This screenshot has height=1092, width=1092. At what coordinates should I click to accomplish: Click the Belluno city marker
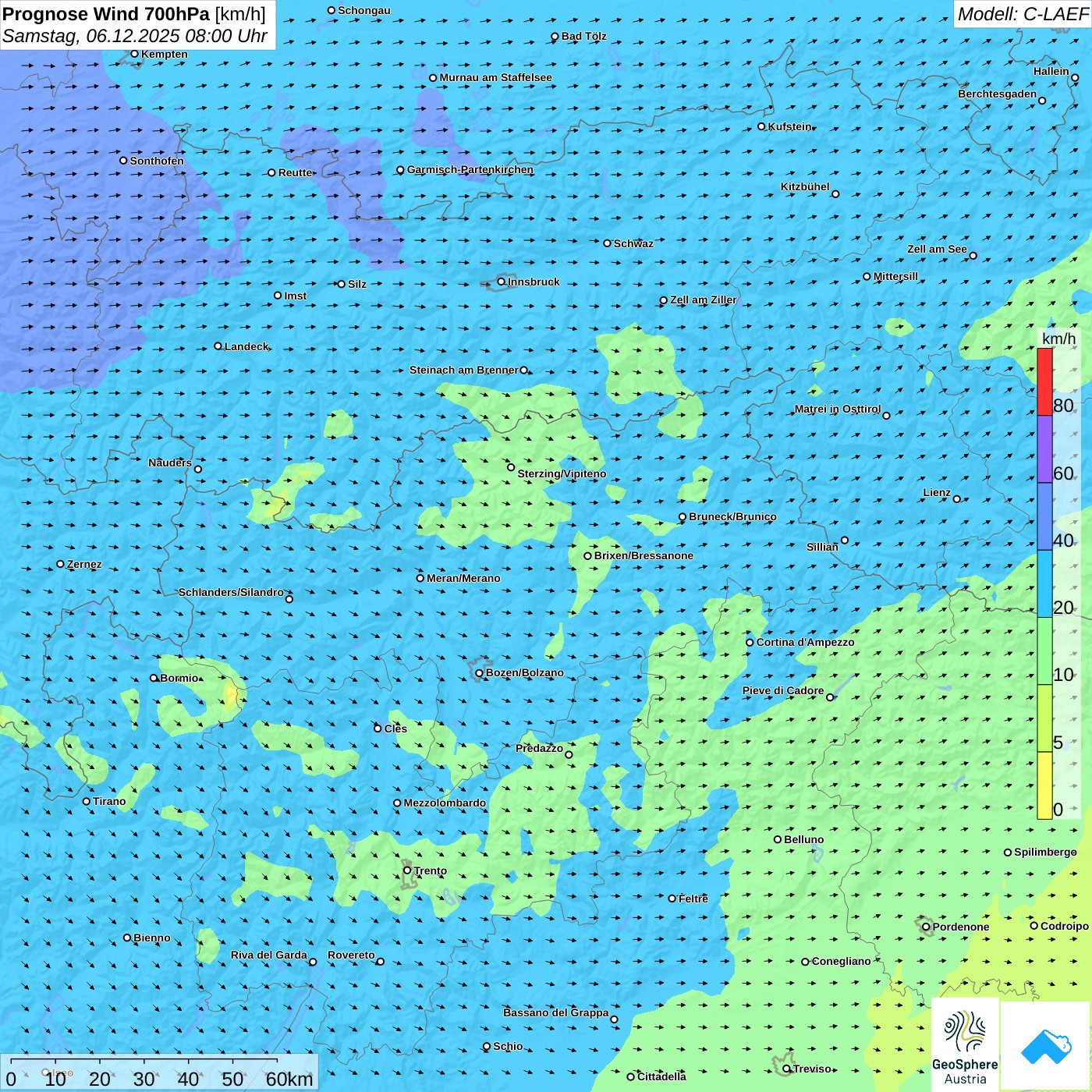click(x=778, y=839)
